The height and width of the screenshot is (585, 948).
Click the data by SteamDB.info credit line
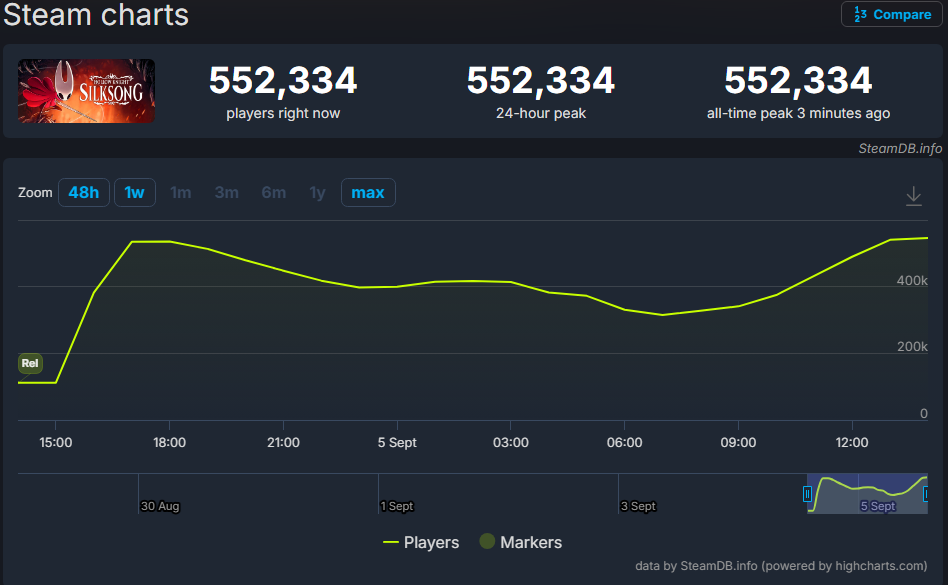click(781, 566)
